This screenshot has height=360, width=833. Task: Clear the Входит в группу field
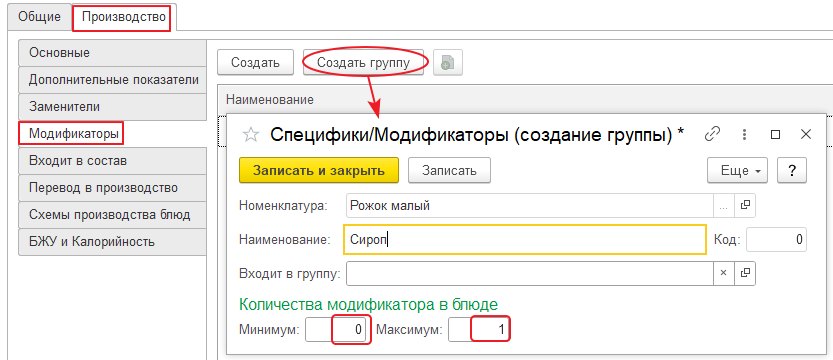click(x=723, y=273)
